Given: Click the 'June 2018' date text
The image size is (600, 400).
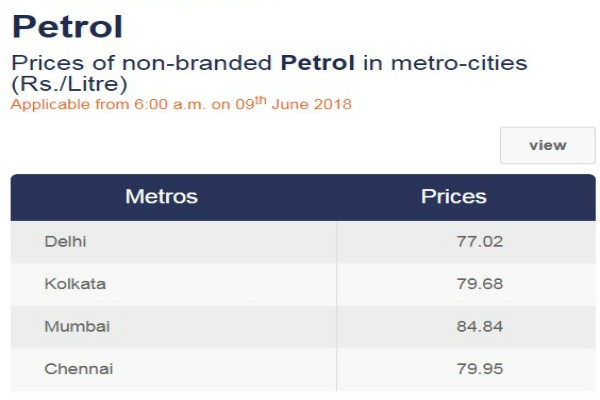Looking at the screenshot, I should (311, 104).
